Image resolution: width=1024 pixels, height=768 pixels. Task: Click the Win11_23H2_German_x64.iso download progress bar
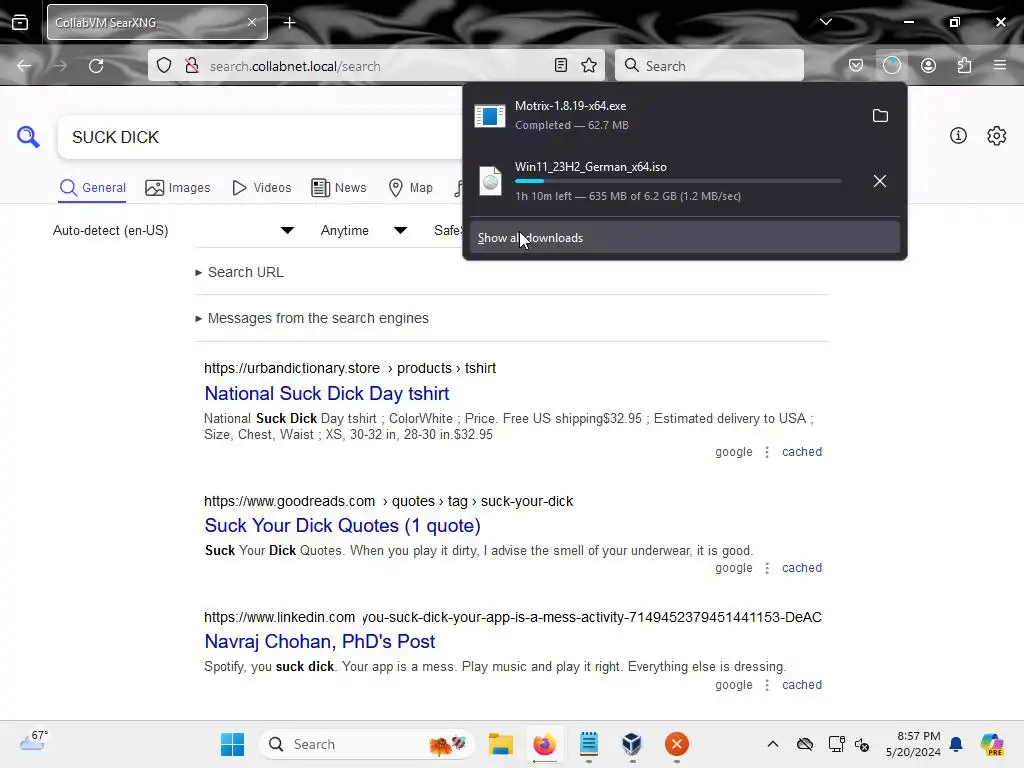click(678, 181)
